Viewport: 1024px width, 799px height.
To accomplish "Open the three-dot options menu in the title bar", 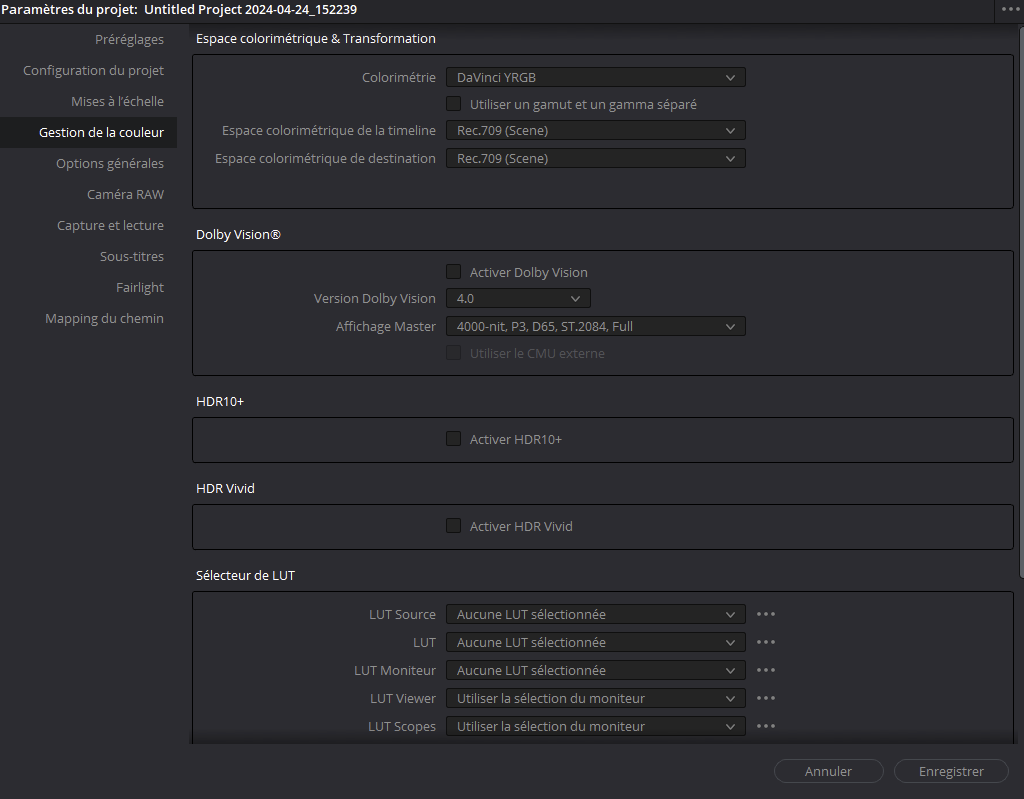I will click(1010, 9).
